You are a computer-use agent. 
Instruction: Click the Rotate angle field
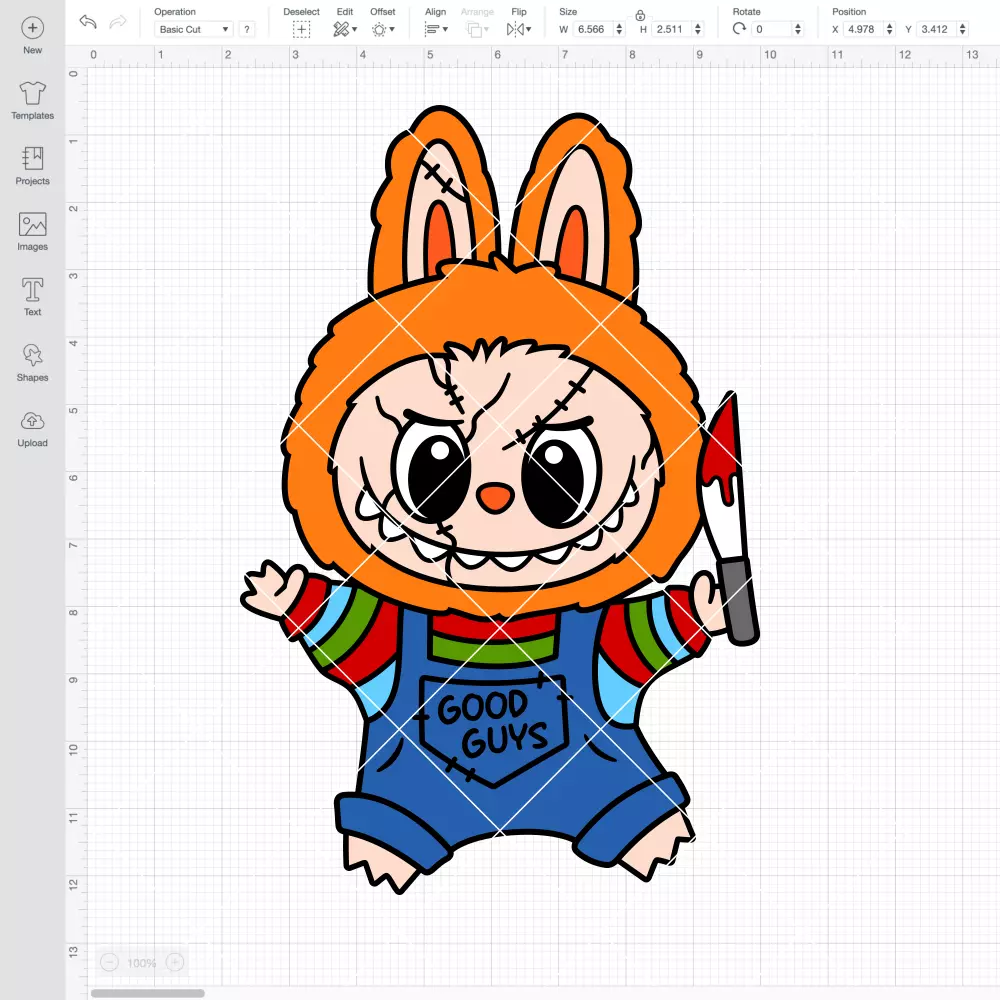coord(772,29)
